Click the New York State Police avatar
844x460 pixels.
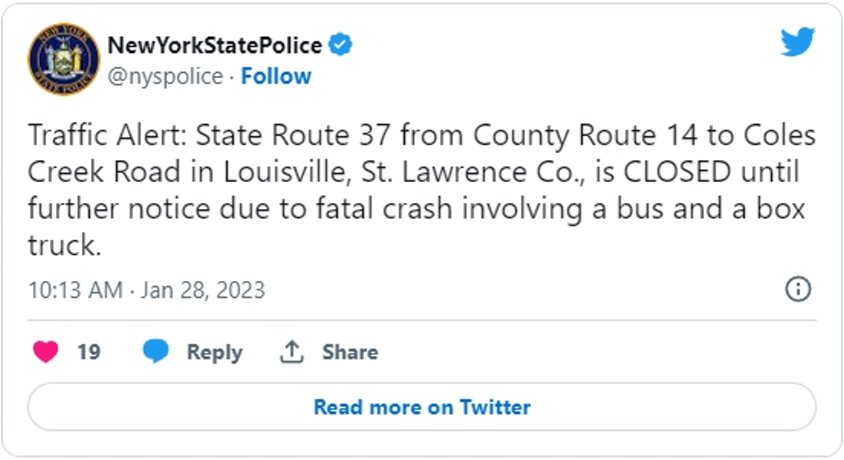(64, 59)
